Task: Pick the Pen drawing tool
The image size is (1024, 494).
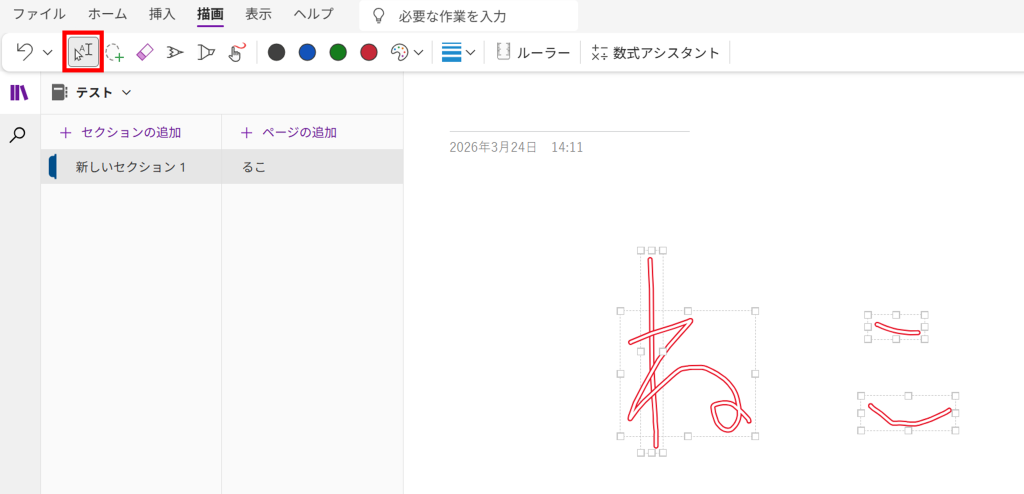Action: (175, 52)
